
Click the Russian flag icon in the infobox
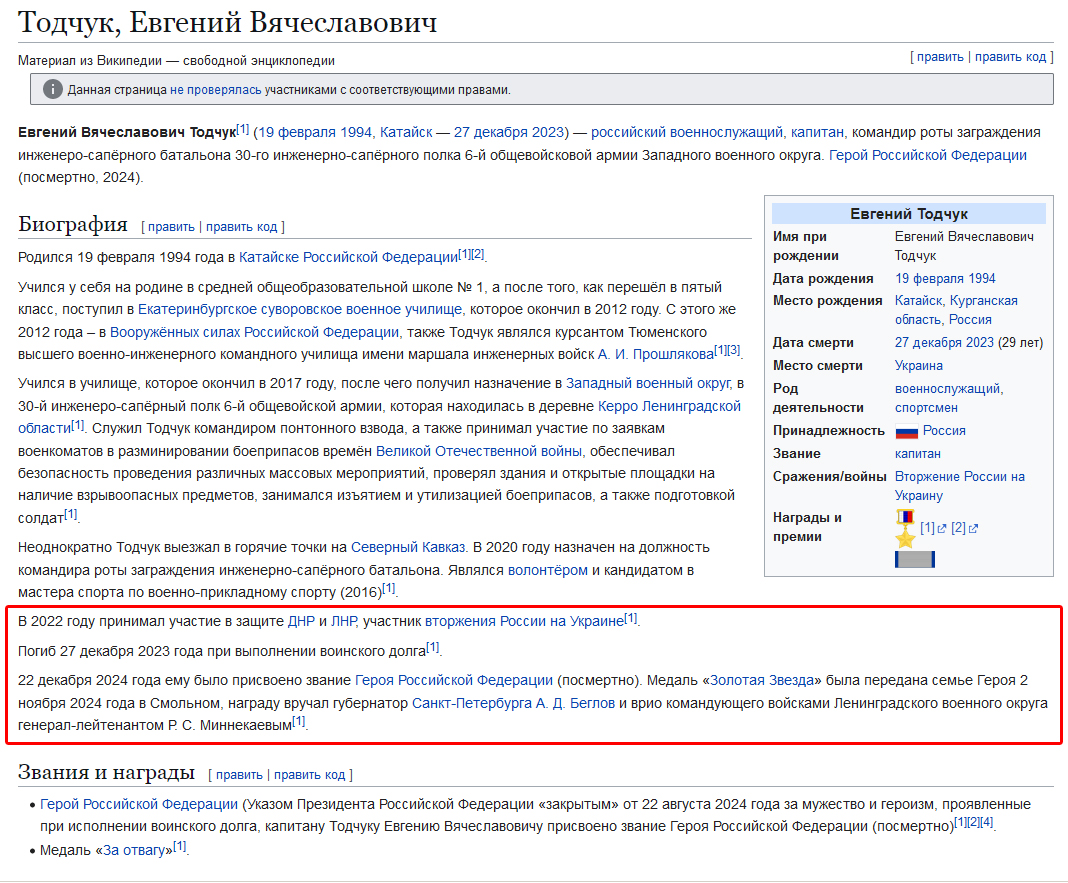click(906, 432)
